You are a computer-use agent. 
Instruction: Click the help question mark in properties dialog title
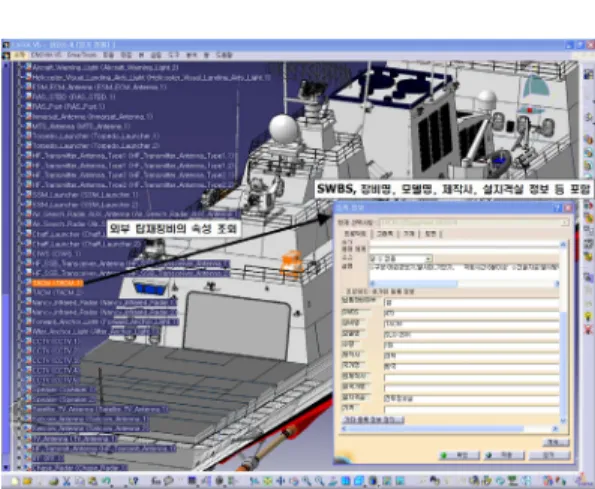557,208
